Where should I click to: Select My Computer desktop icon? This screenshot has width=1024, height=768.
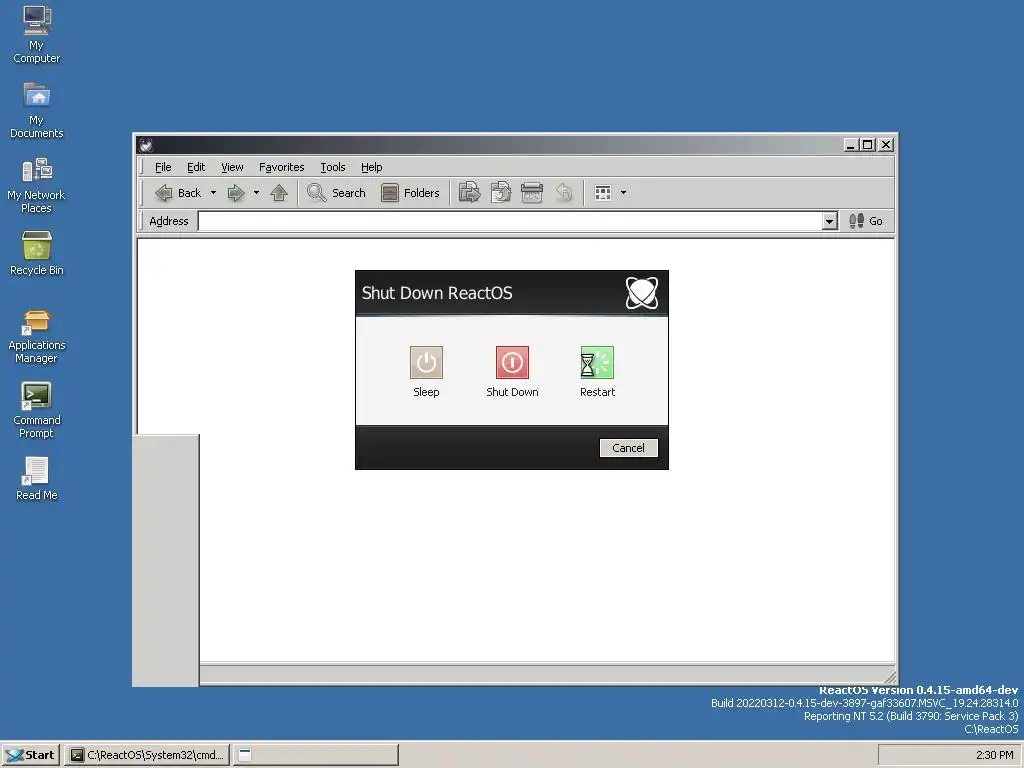pyautogui.click(x=37, y=35)
